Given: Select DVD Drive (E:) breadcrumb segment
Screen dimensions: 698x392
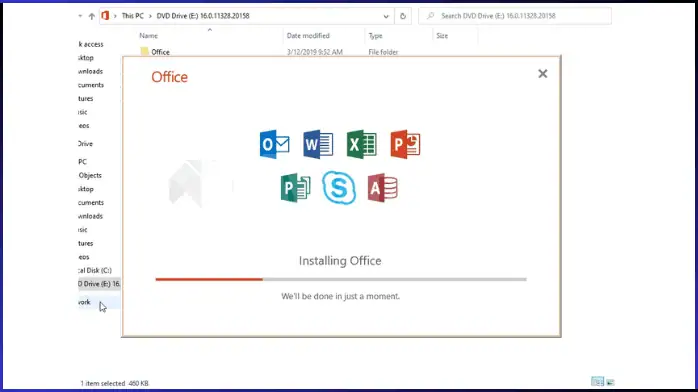Looking at the screenshot, I should [x=203, y=16].
